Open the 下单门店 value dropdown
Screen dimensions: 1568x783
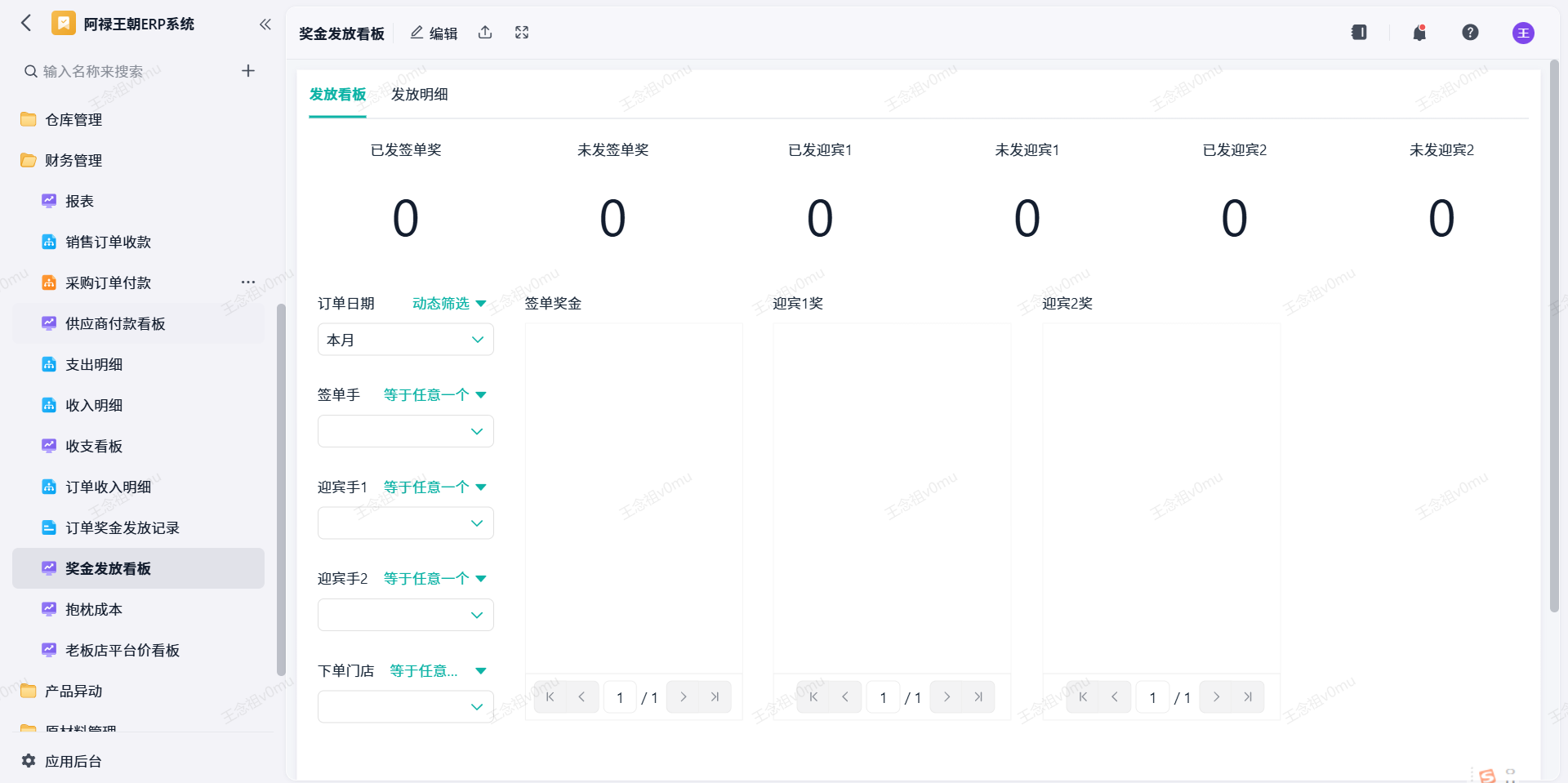[405, 707]
